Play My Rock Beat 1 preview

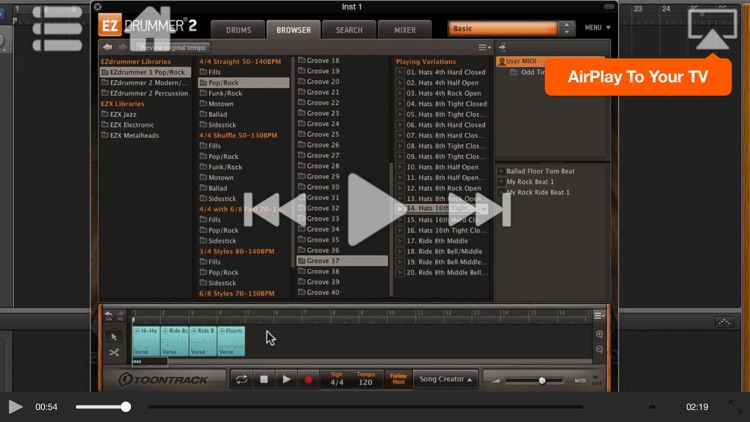(501, 181)
